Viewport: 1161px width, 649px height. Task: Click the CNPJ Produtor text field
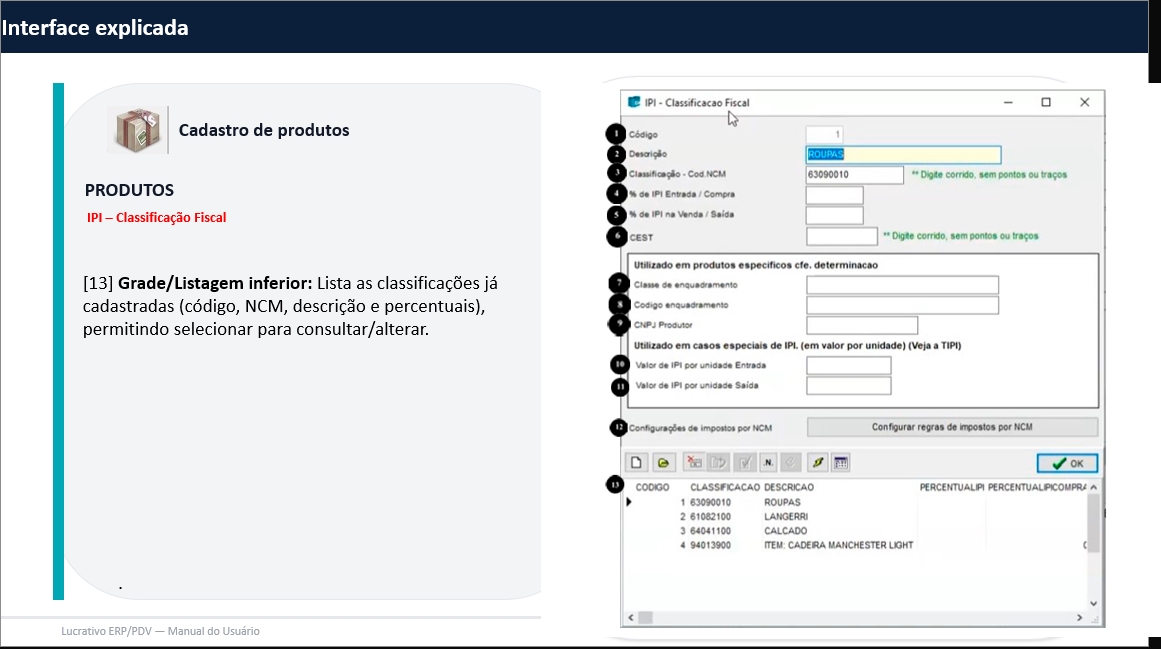tap(861, 325)
